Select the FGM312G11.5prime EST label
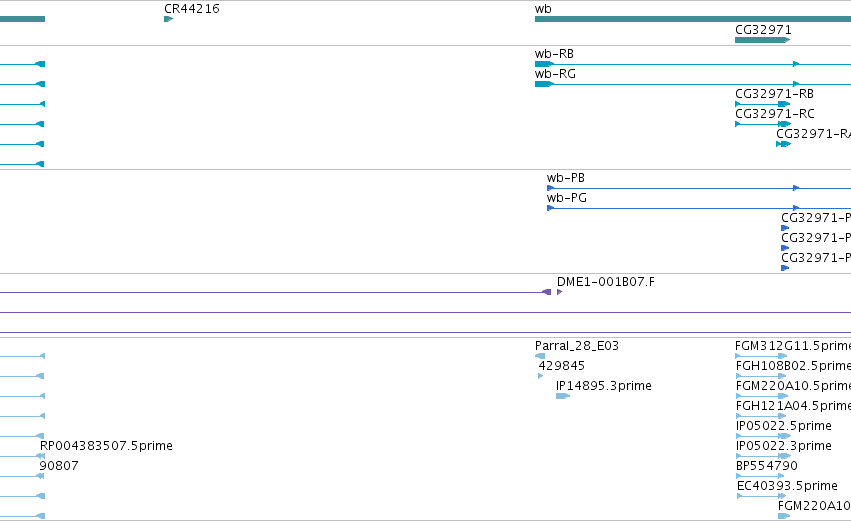851x521 pixels. tap(793, 346)
